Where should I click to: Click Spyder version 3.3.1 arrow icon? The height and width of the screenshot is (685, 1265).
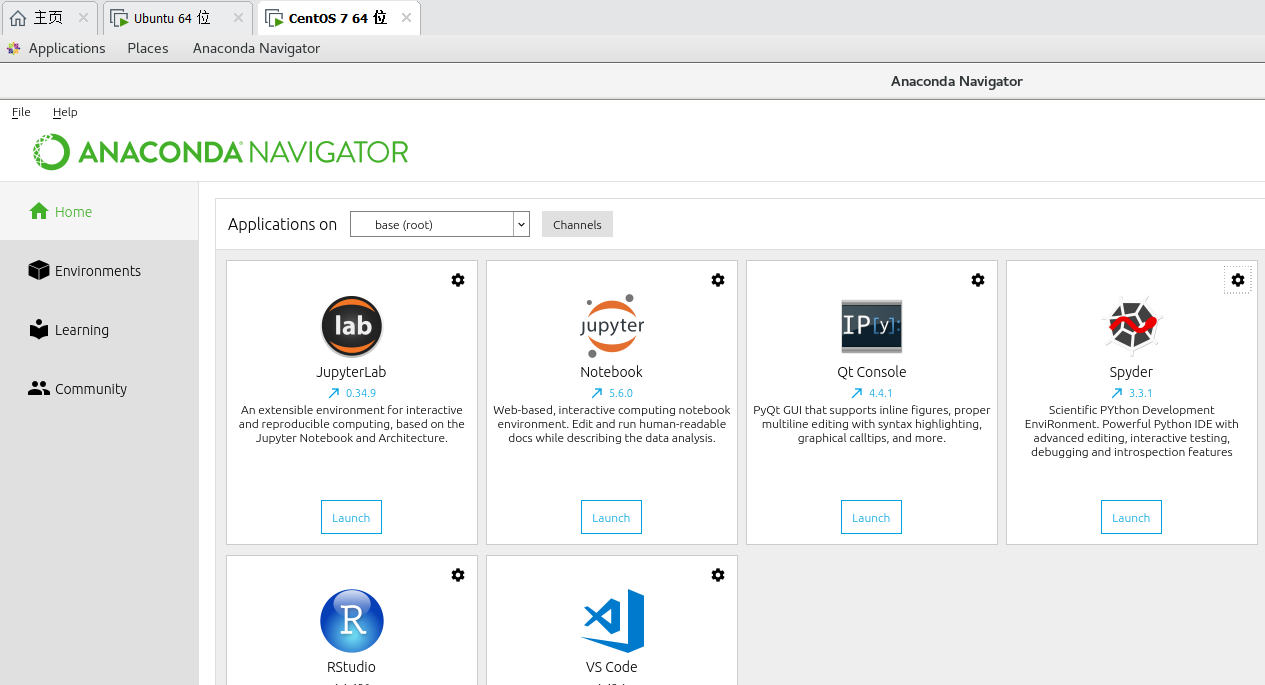point(1117,393)
